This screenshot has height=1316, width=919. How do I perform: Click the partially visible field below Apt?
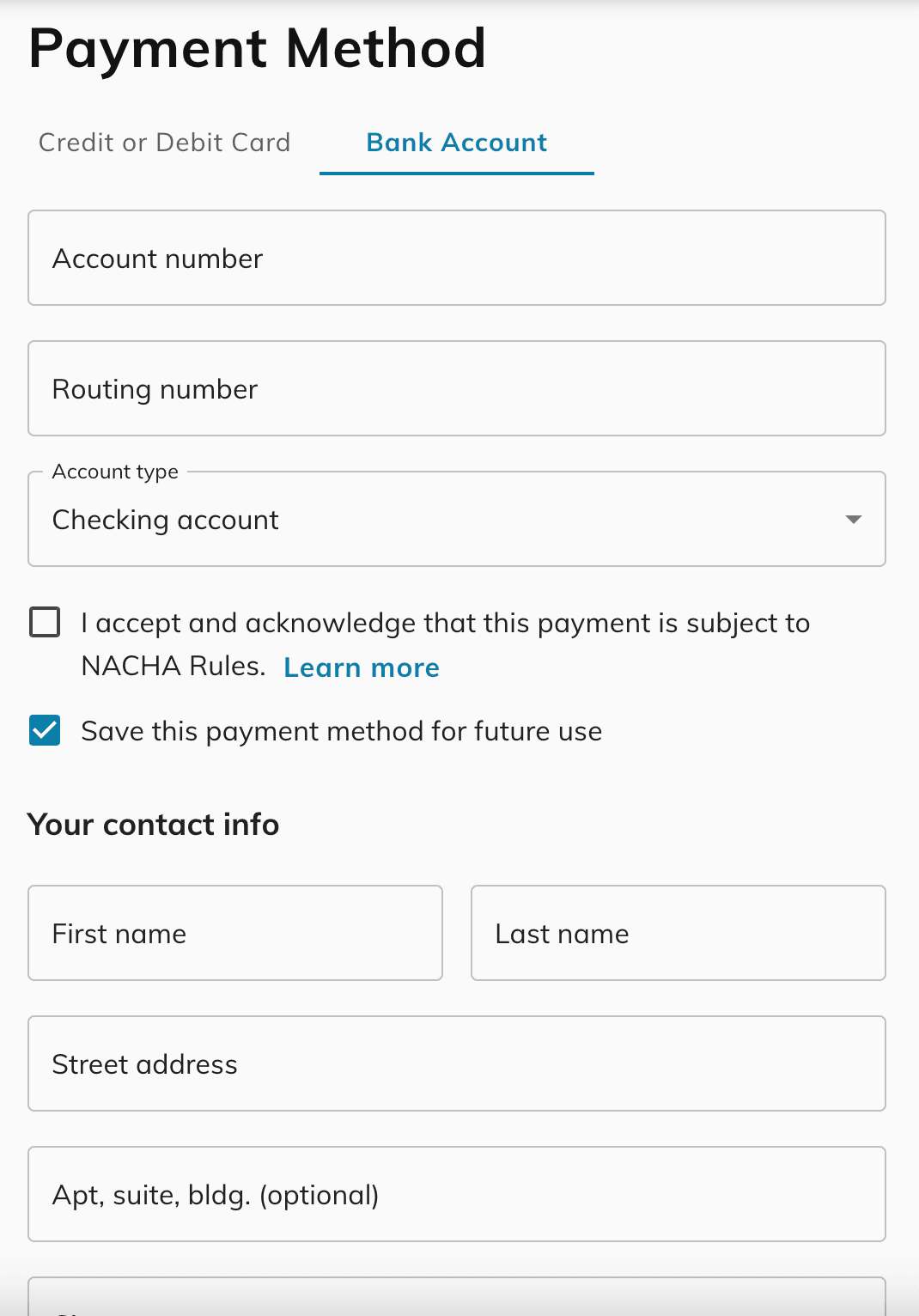tap(457, 1297)
